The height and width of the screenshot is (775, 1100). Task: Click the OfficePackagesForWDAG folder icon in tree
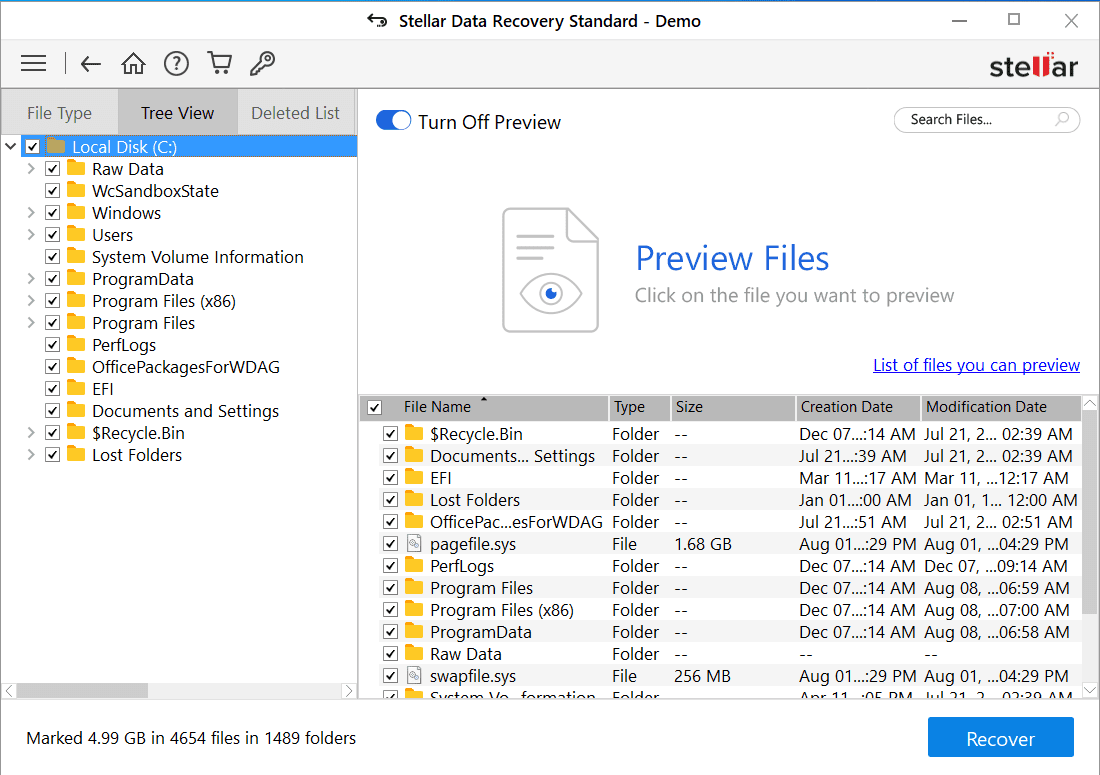coord(76,366)
